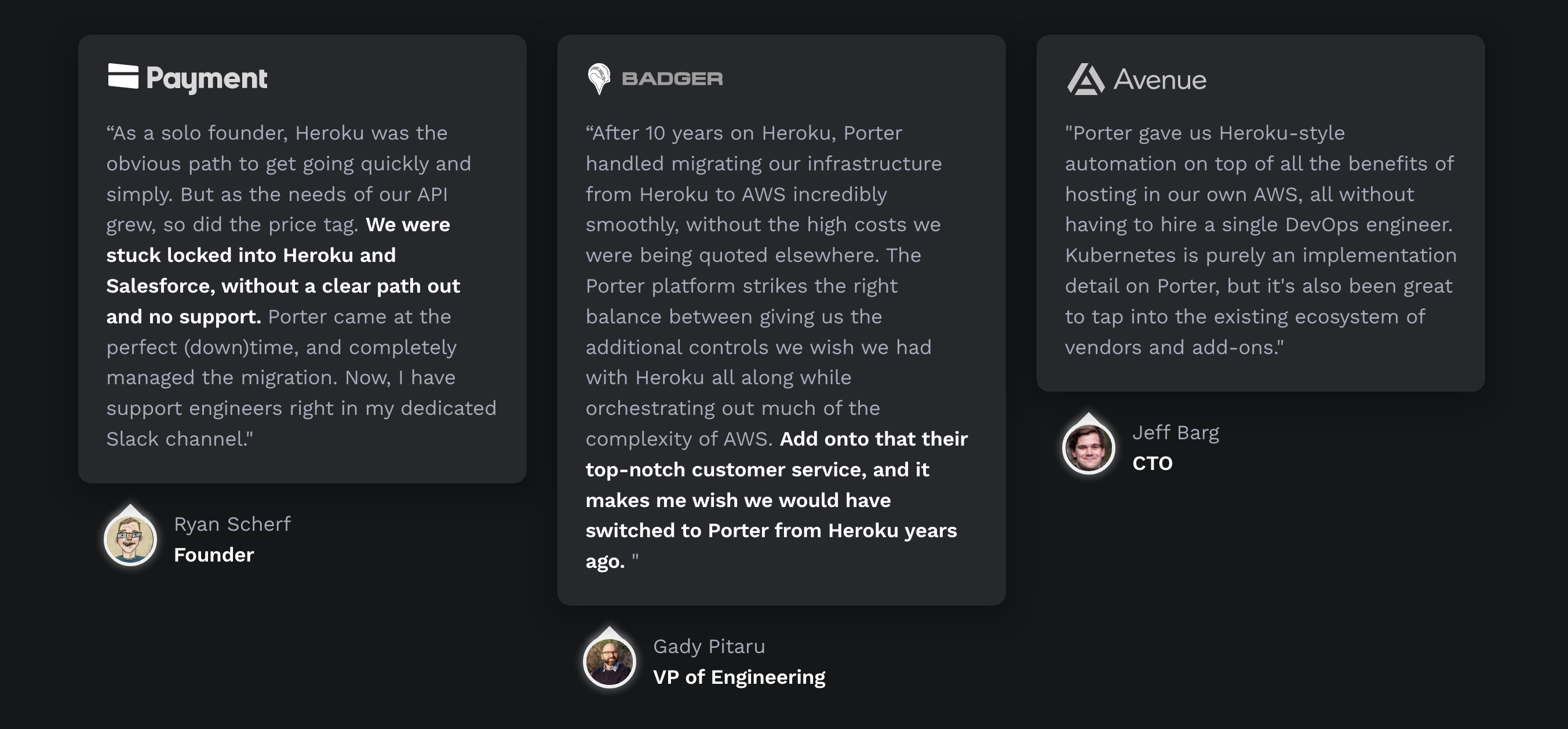Click the Avenue brand name text
Viewport: 1568px width, 729px height.
[x=1159, y=80]
